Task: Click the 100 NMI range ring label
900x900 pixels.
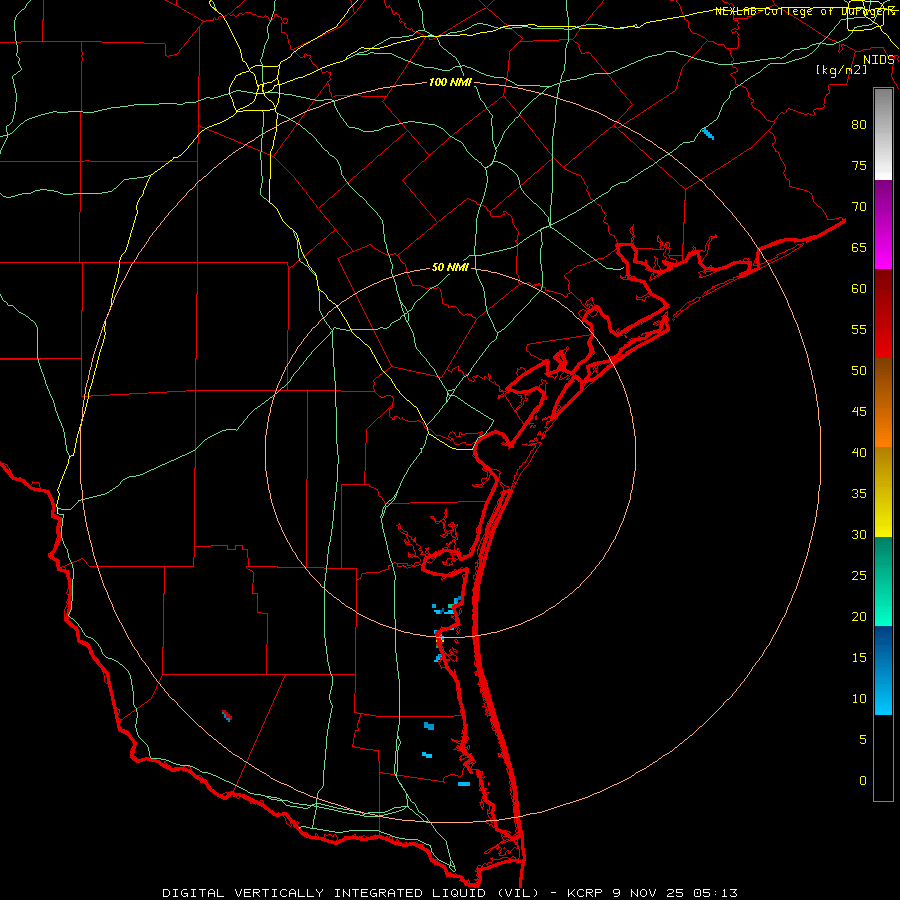Action: coord(450,83)
